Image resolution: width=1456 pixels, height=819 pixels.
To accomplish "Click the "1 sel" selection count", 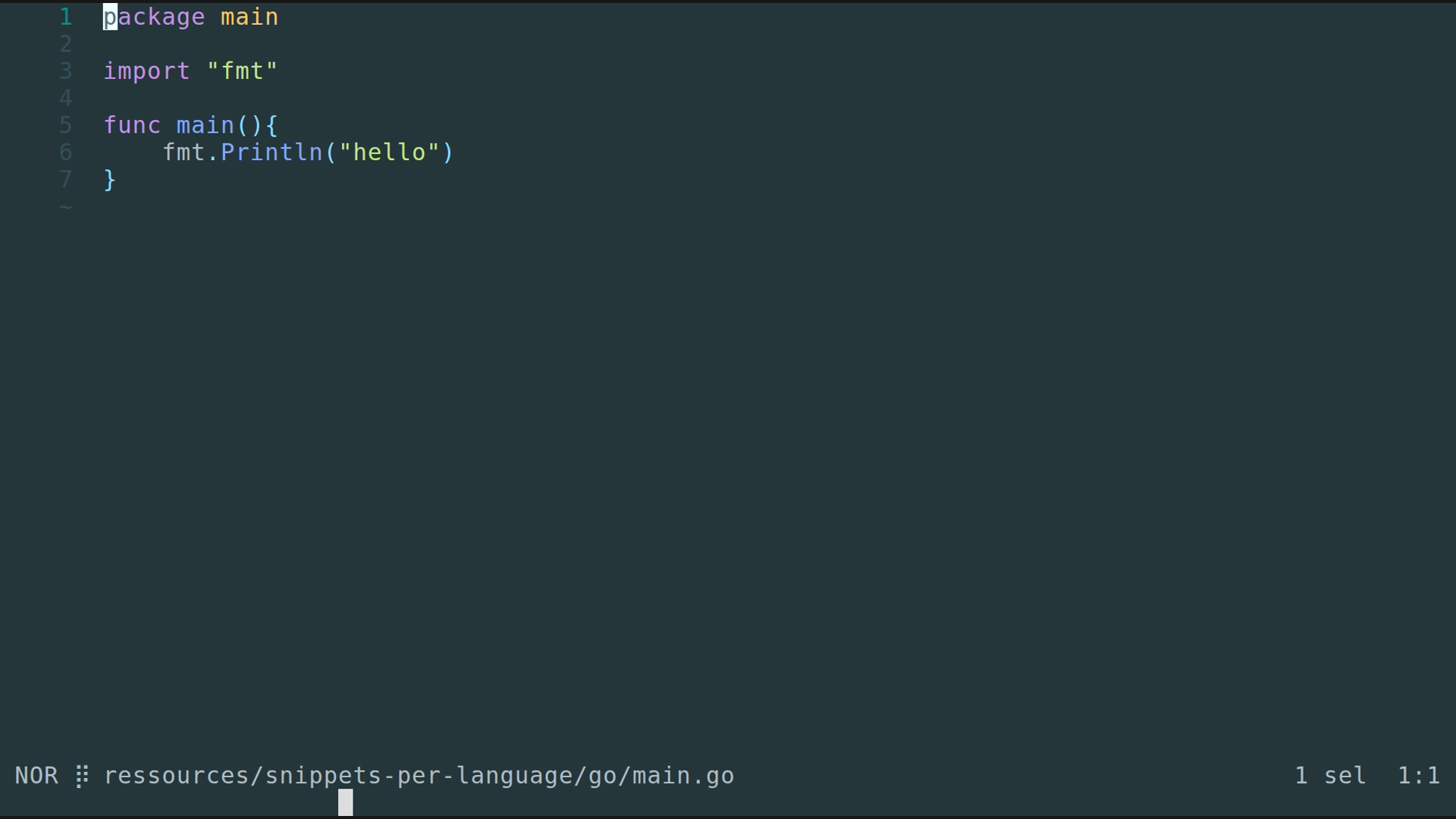I will pyautogui.click(x=1330, y=776).
